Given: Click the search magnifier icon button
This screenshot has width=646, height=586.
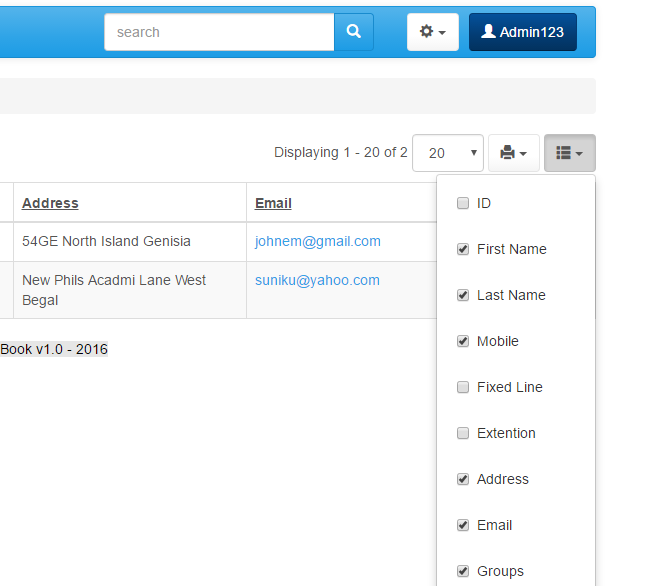Looking at the screenshot, I should click(353, 32).
